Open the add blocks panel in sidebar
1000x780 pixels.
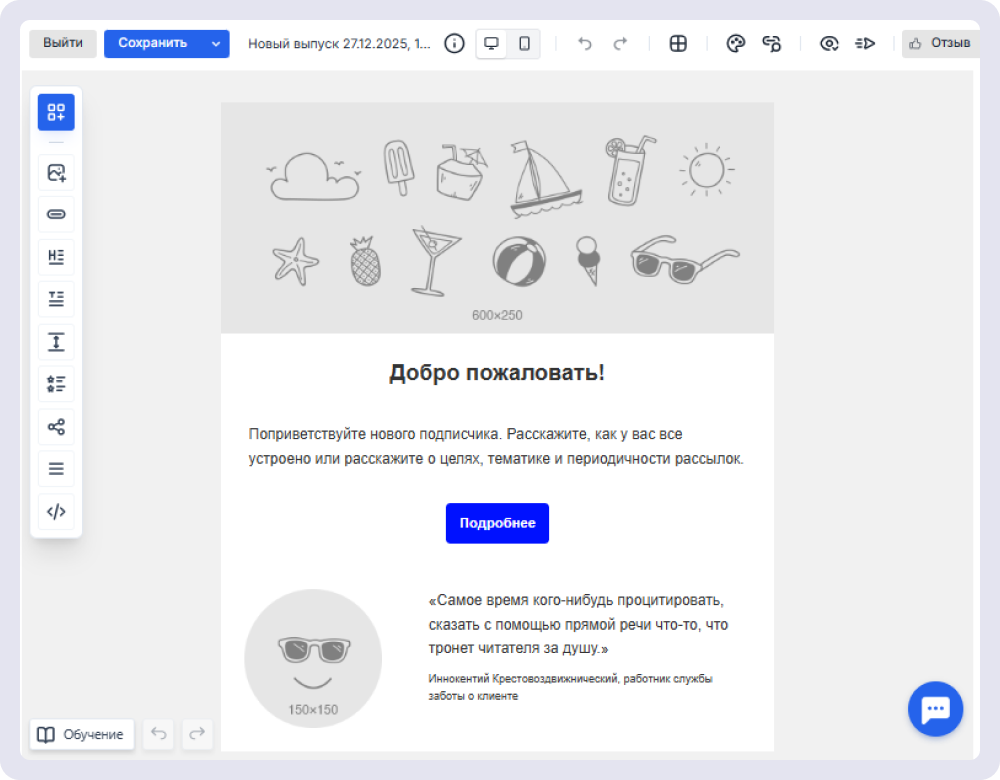56,112
